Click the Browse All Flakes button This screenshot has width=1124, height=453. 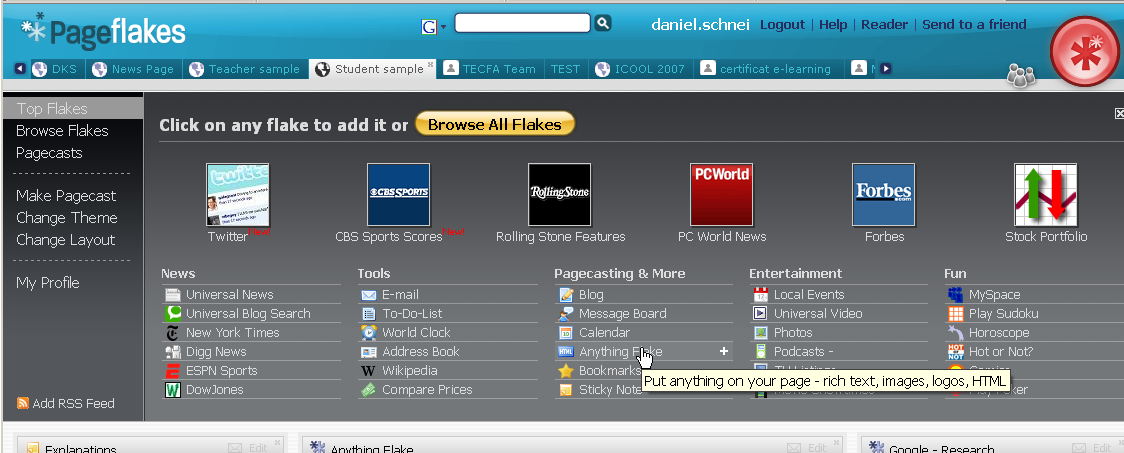(x=495, y=124)
